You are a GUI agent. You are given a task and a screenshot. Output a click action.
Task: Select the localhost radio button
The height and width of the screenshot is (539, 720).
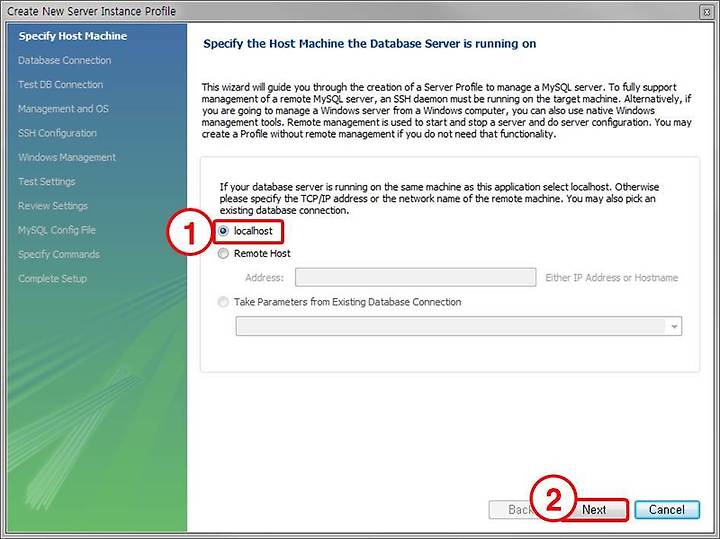(223, 231)
